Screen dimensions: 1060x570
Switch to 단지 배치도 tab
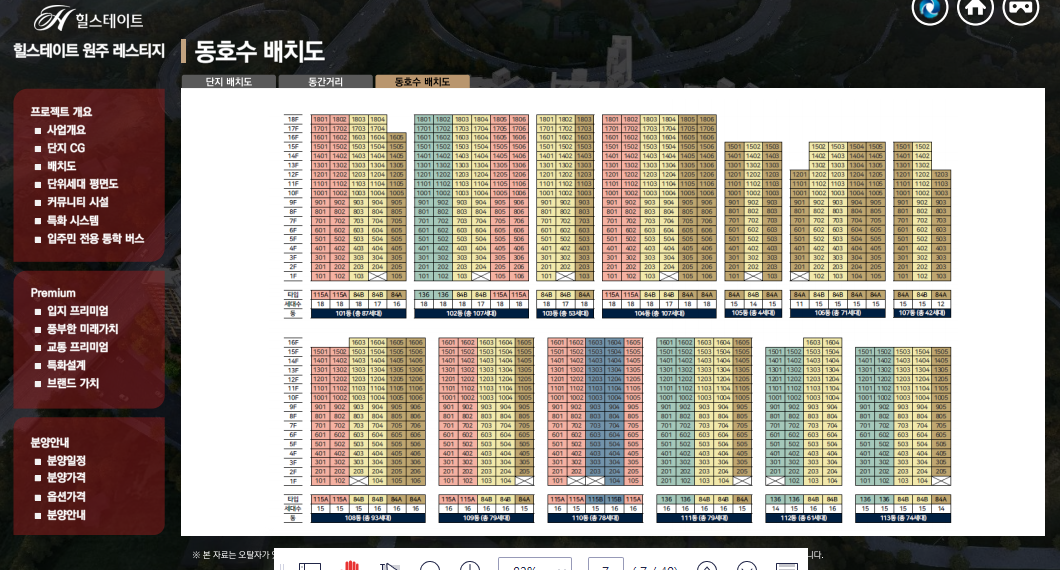[x=228, y=82]
